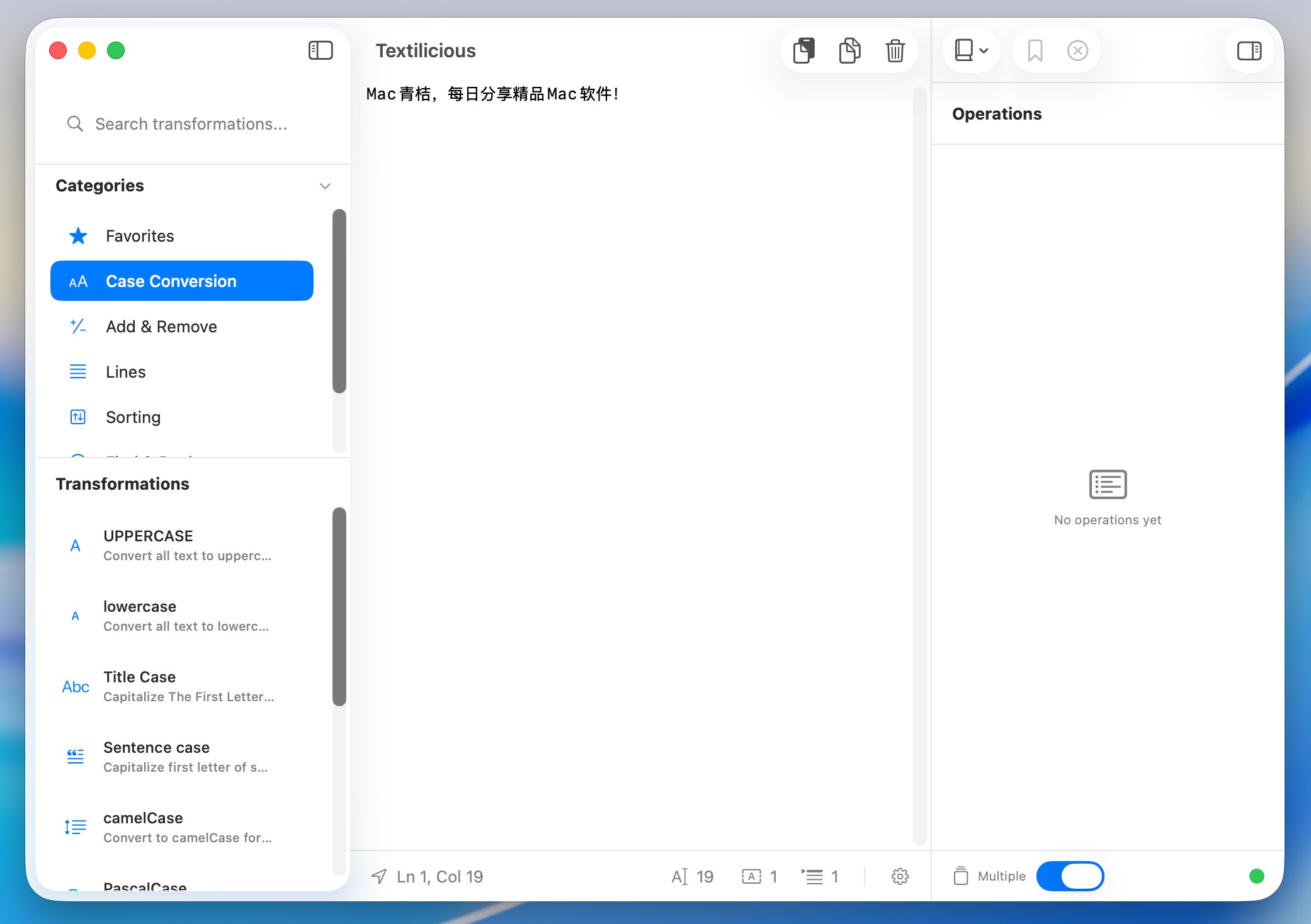The height and width of the screenshot is (924, 1311).
Task: Toggle the right Operations panel
Action: pos(1249,51)
